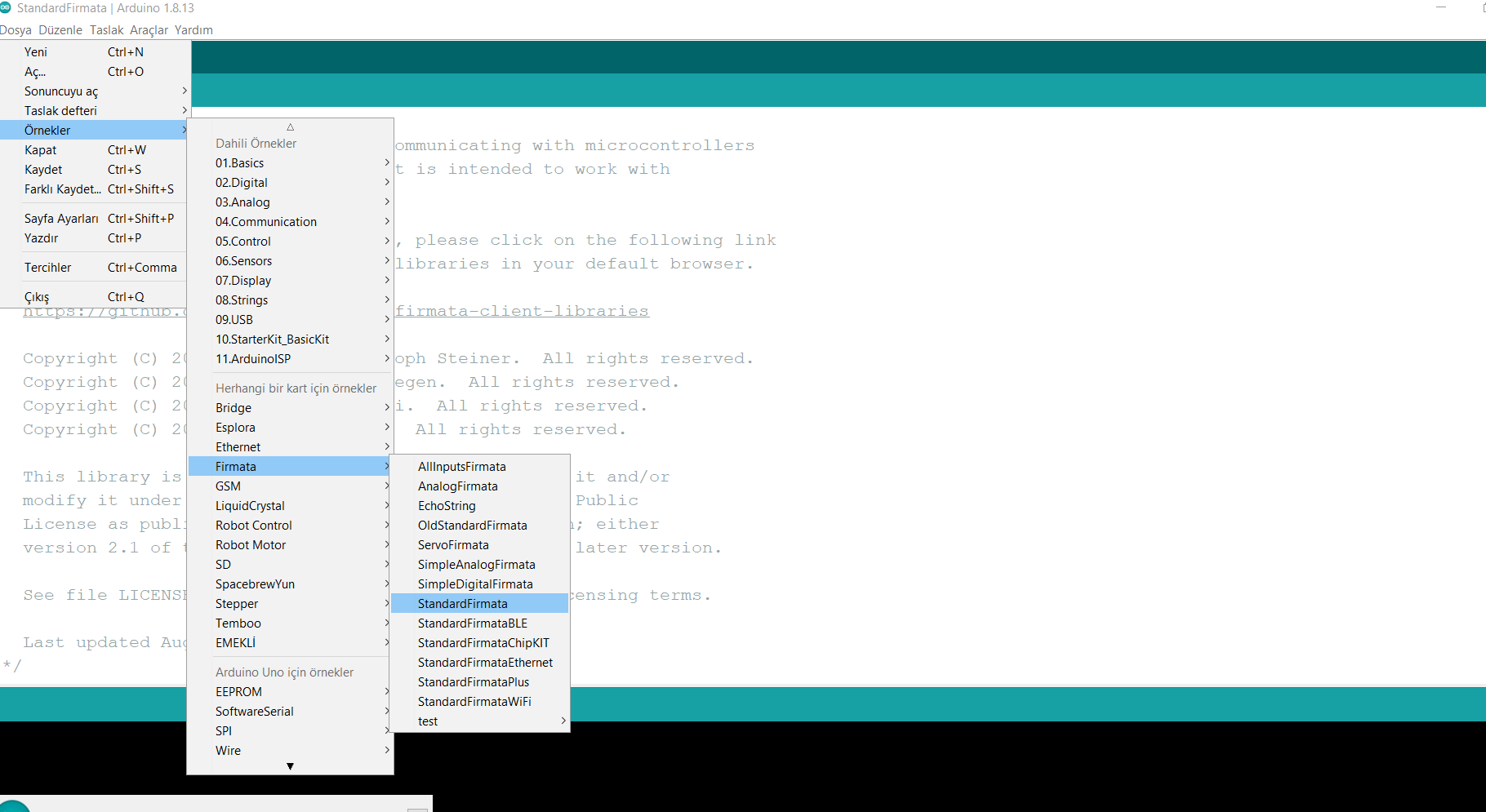Expand 06.Sensors examples

pos(291,261)
